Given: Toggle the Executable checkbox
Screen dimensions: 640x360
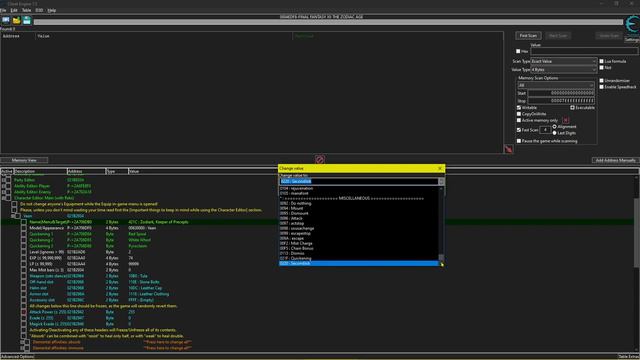Looking at the screenshot, I should tap(572, 108).
